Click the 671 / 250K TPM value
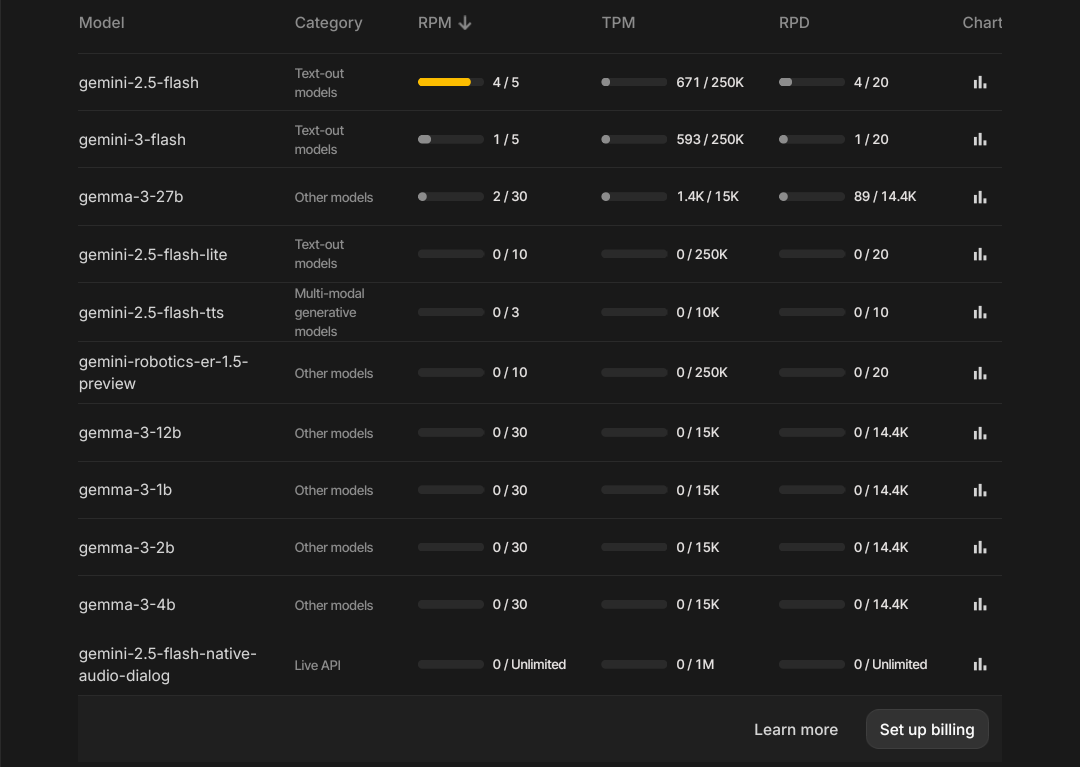 click(x=710, y=83)
